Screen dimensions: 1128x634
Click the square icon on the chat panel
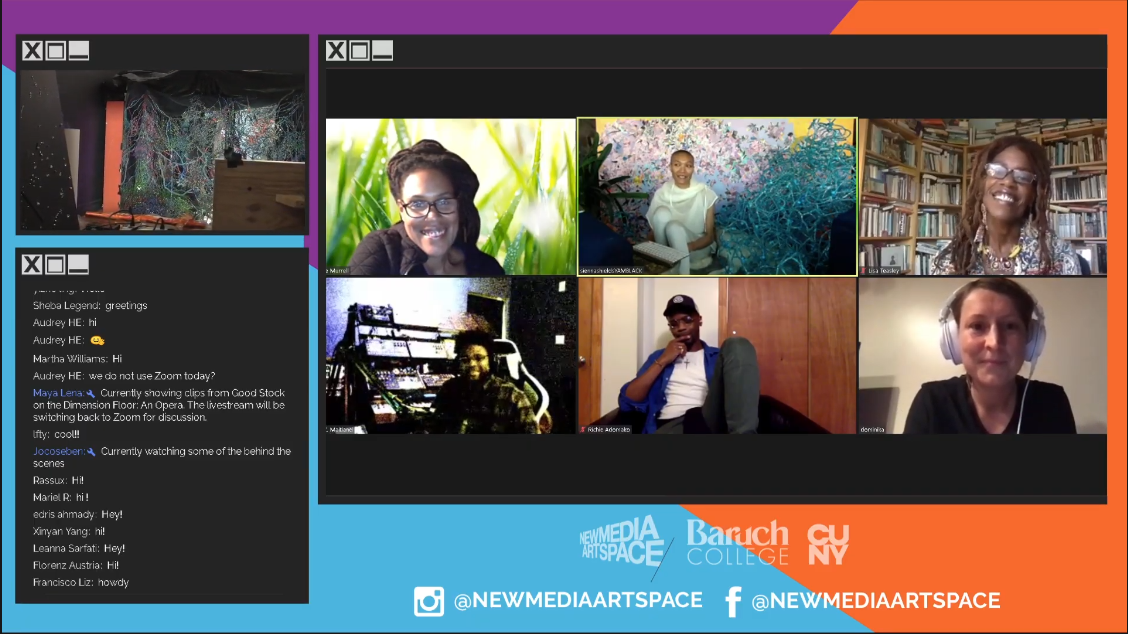55,264
